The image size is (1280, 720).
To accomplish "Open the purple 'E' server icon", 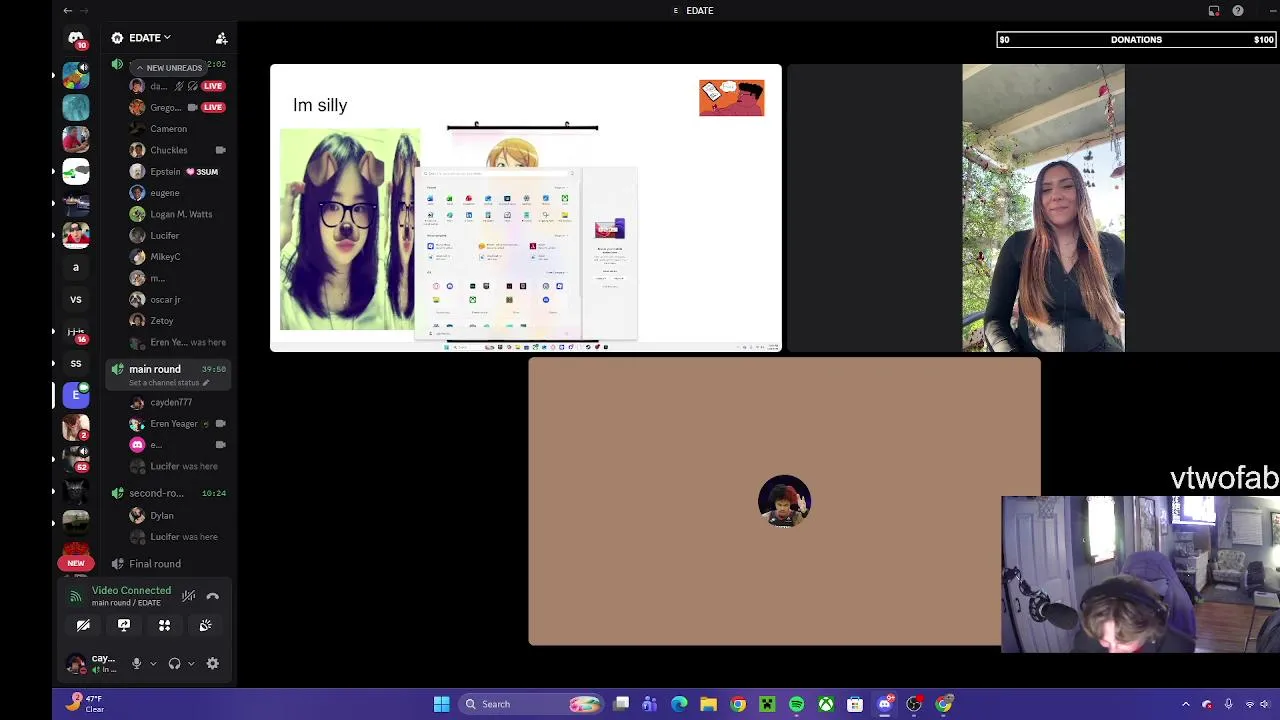I will [x=76, y=395].
